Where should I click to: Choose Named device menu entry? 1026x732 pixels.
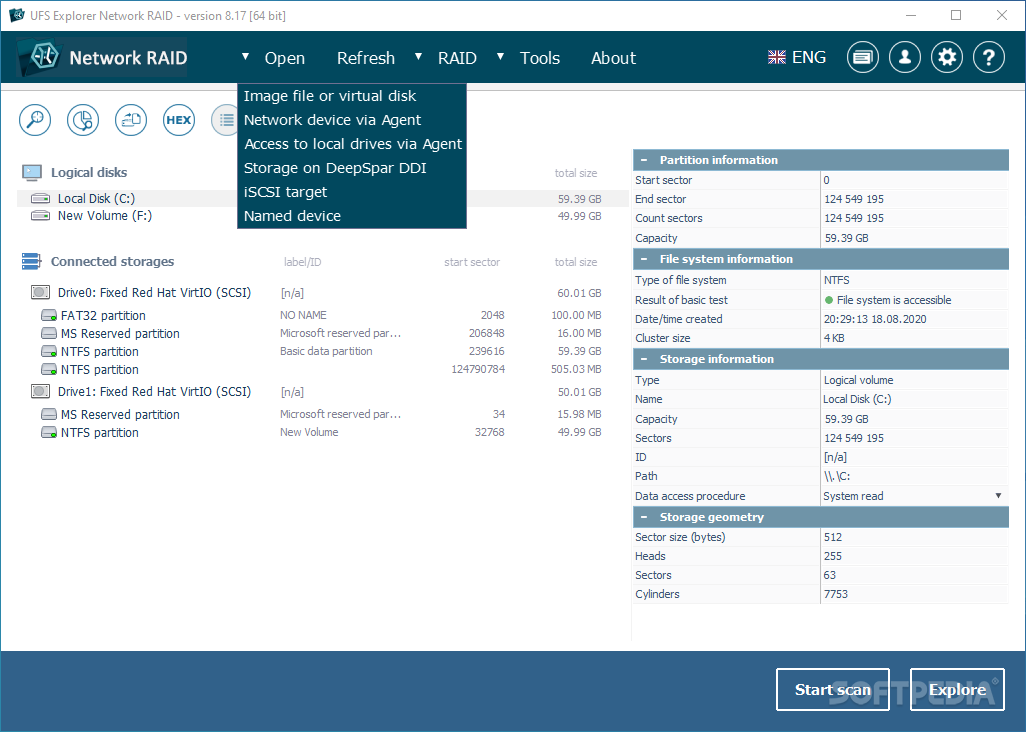[x=352, y=216]
